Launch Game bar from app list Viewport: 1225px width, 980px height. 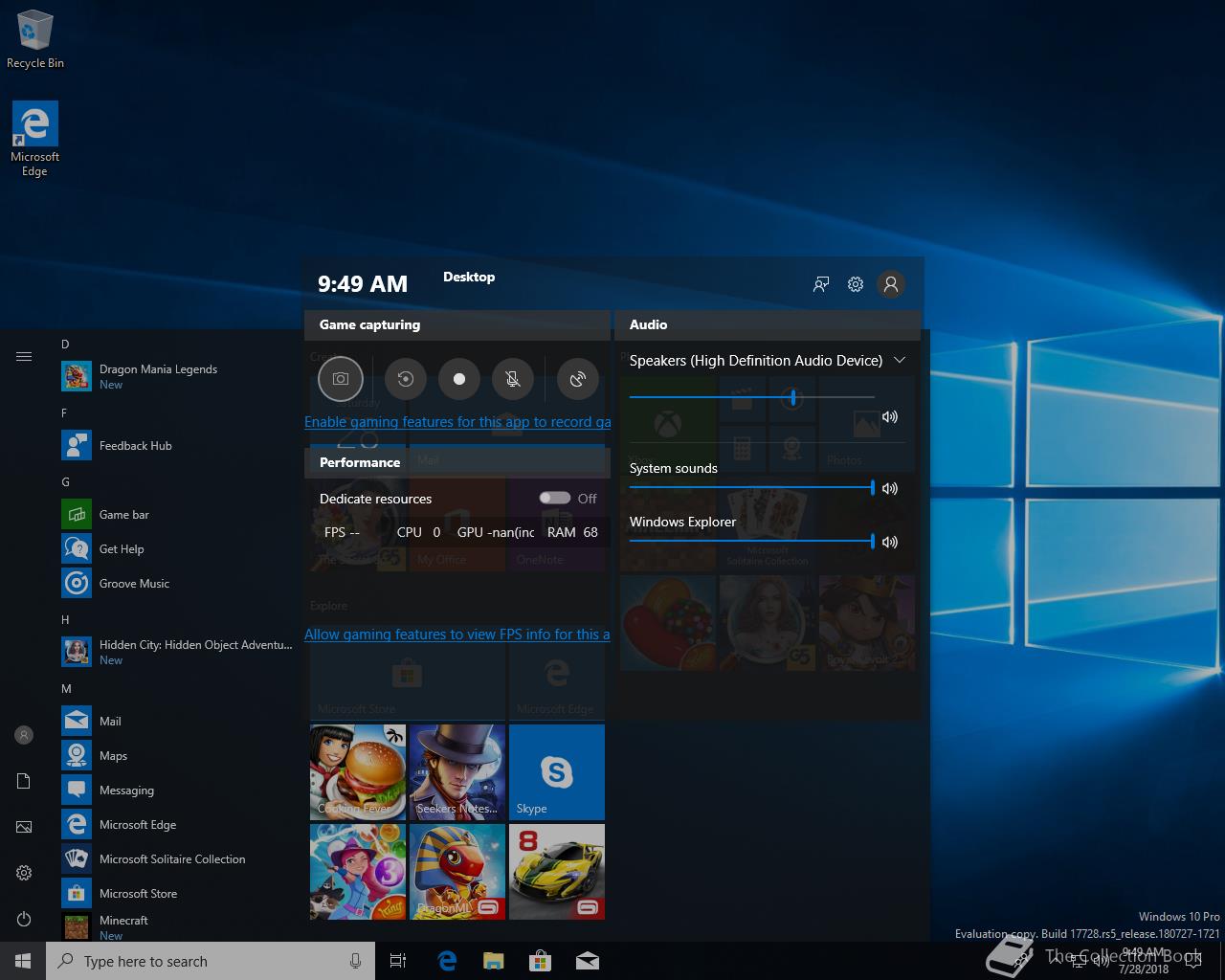[x=177, y=514]
